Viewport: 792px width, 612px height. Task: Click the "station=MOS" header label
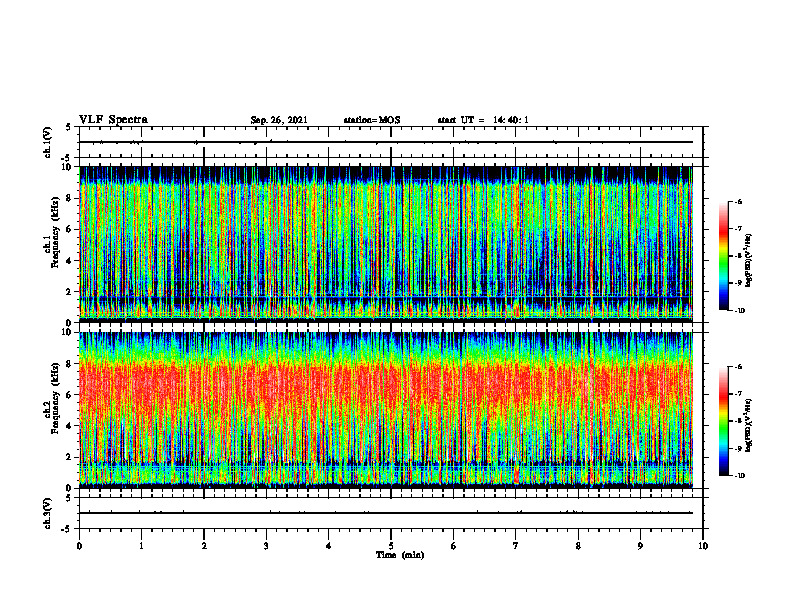point(372,120)
